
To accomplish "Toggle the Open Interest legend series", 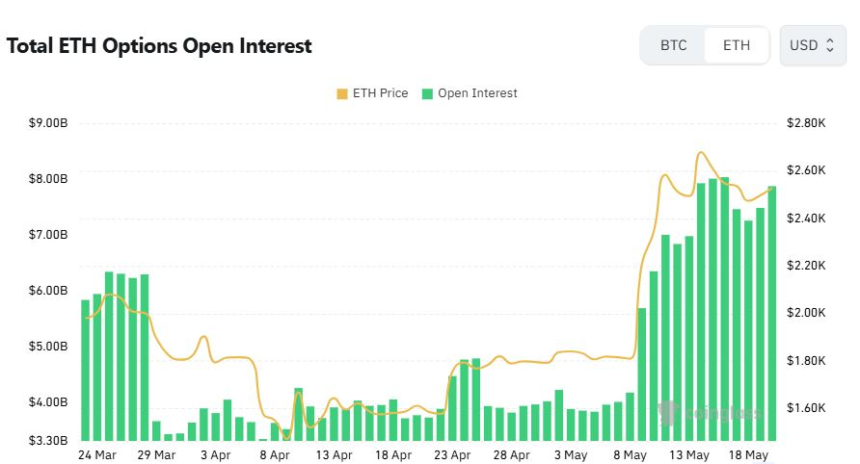I will point(469,93).
